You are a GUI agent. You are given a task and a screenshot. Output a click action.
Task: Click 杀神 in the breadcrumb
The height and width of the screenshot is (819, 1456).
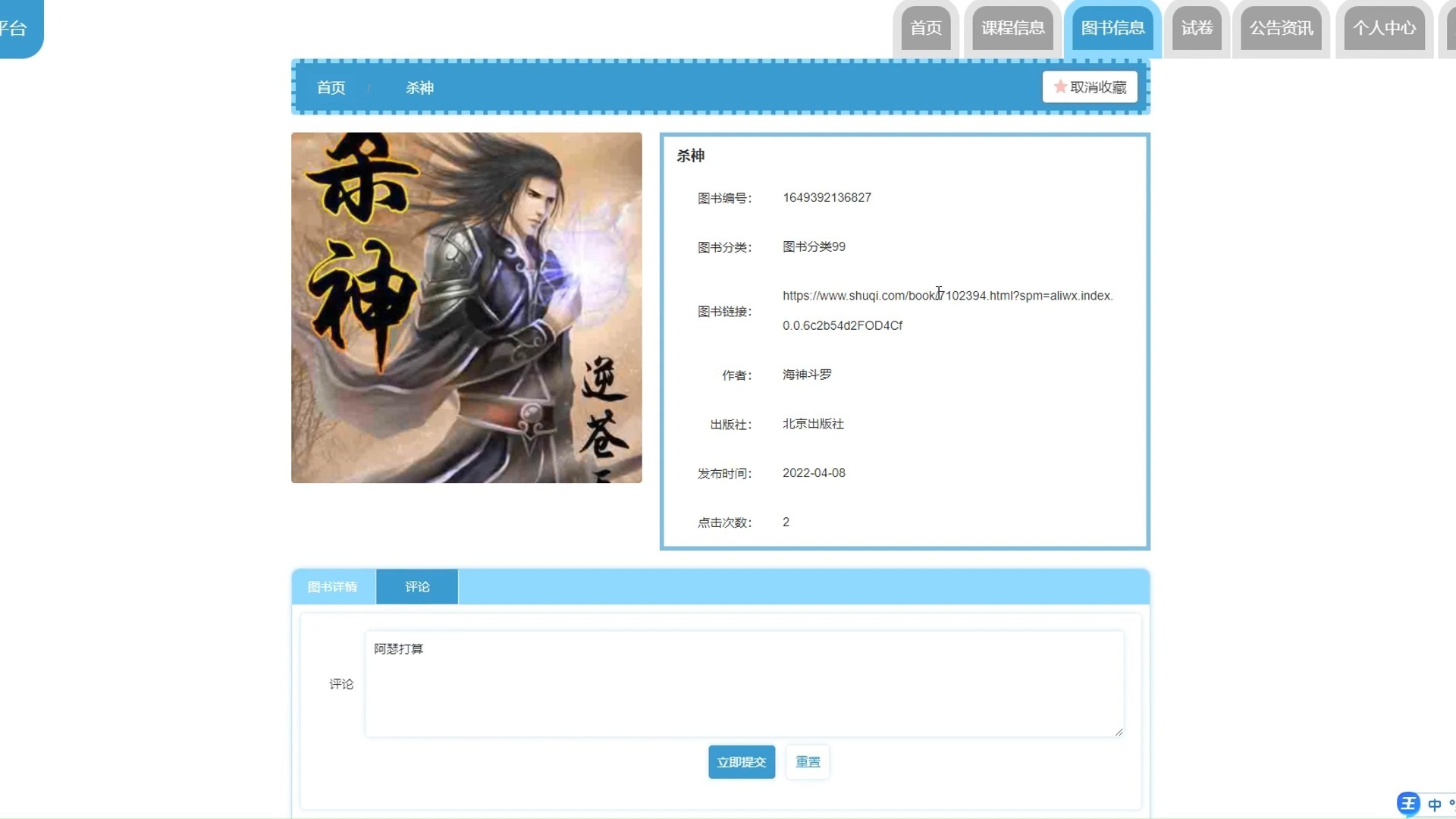[x=419, y=88]
